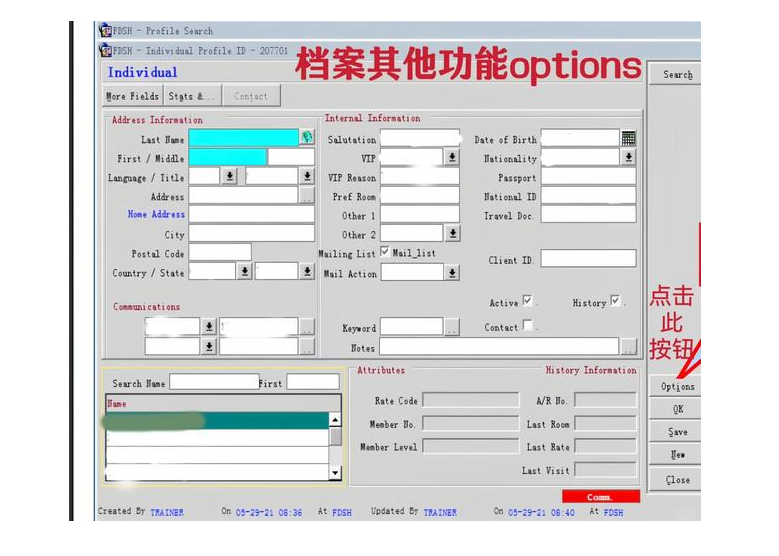Focus the Pref Room field
779x556 pixels.
point(419,195)
